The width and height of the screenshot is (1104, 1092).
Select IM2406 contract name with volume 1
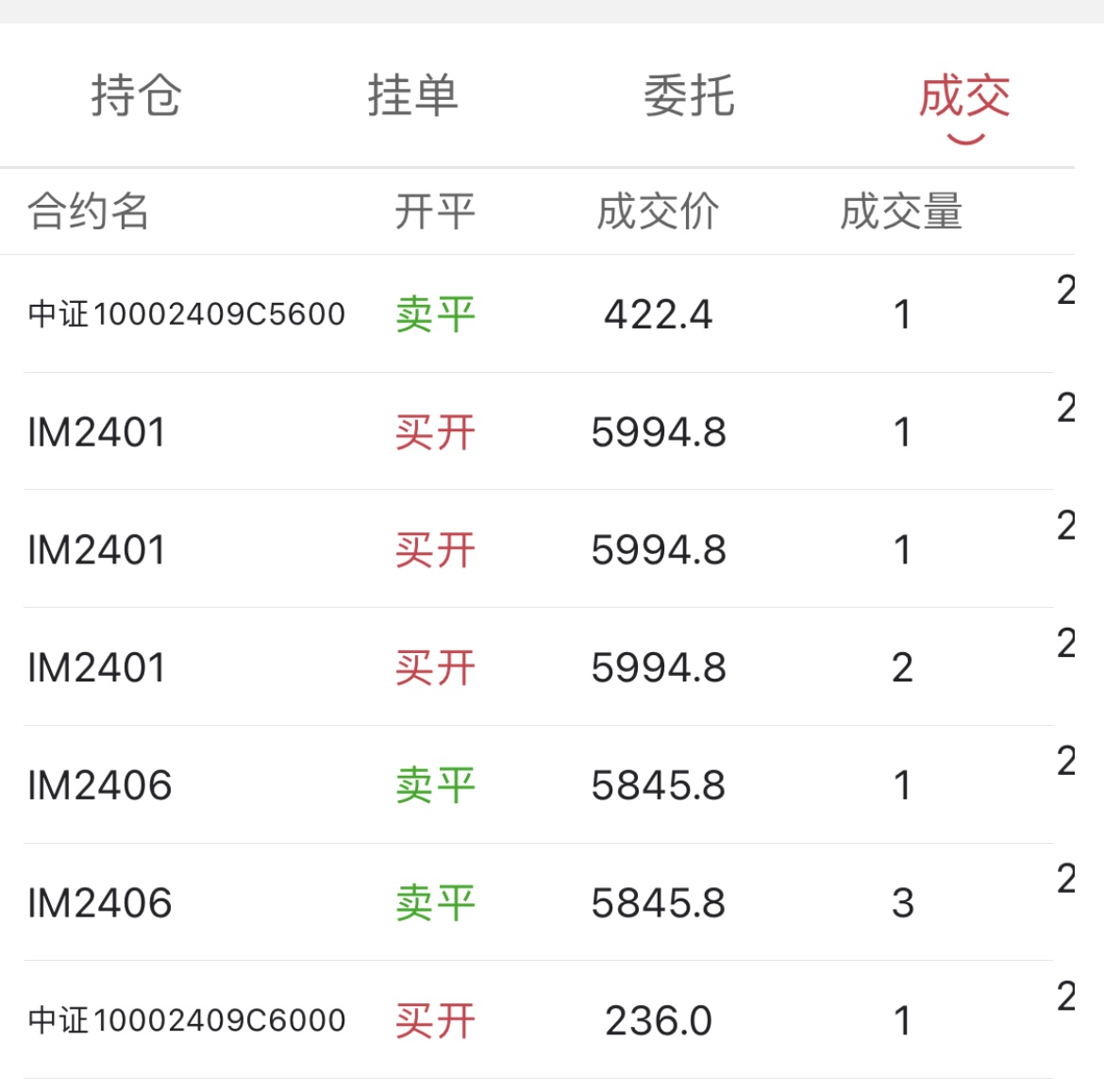coord(99,785)
